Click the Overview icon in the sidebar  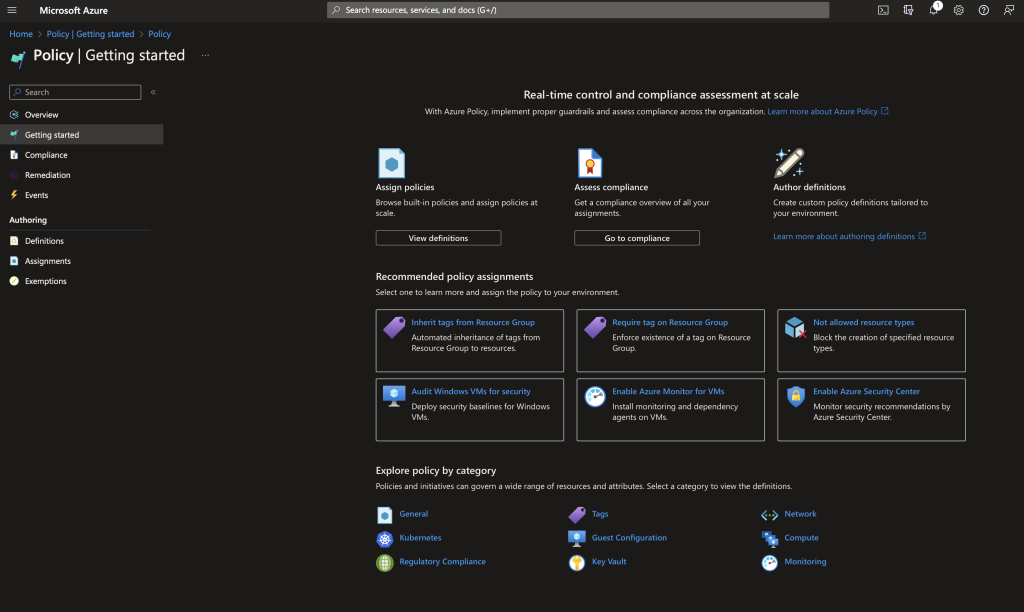coord(14,114)
